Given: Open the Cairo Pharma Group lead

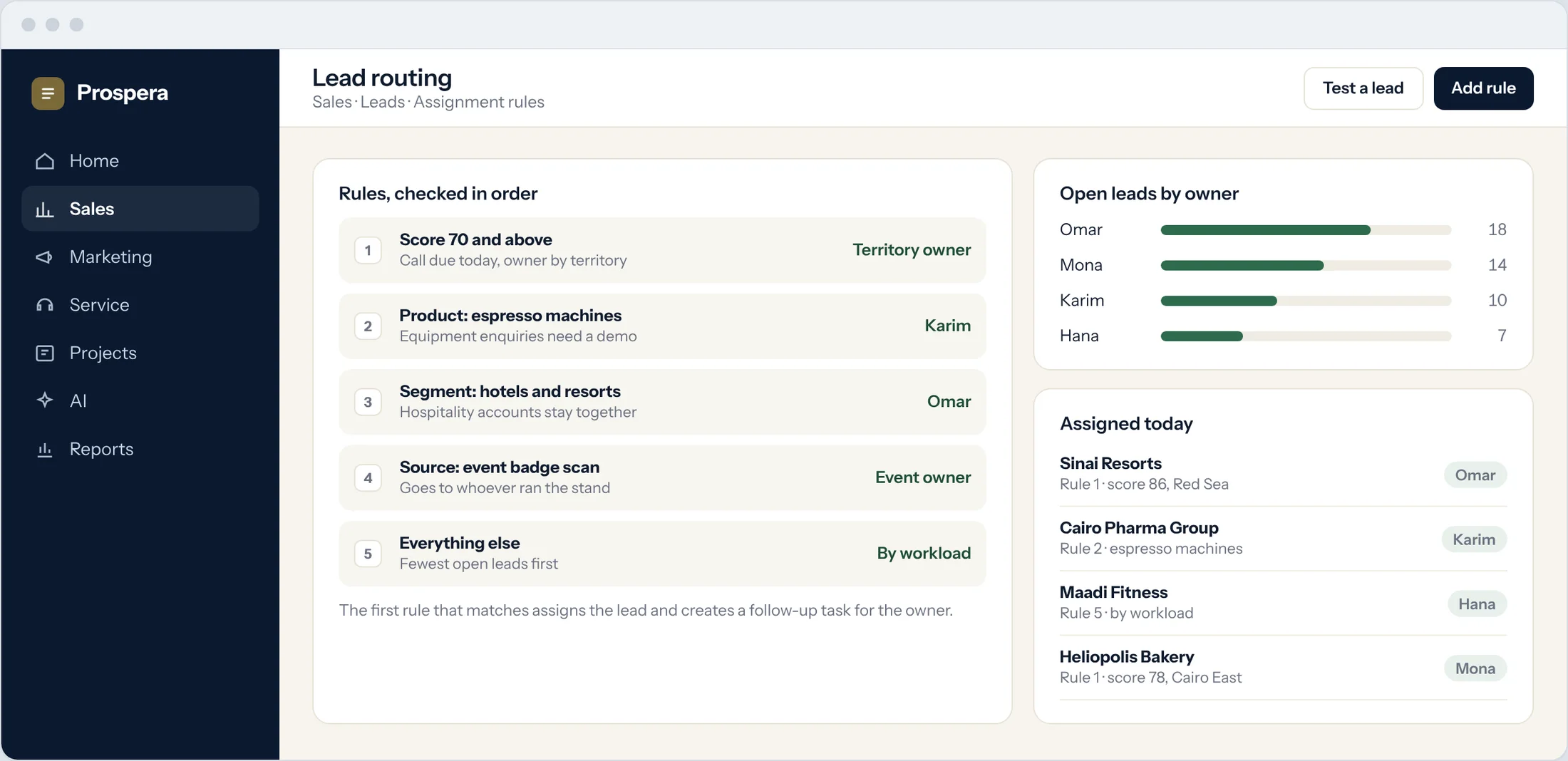Looking at the screenshot, I should 1283,539.
